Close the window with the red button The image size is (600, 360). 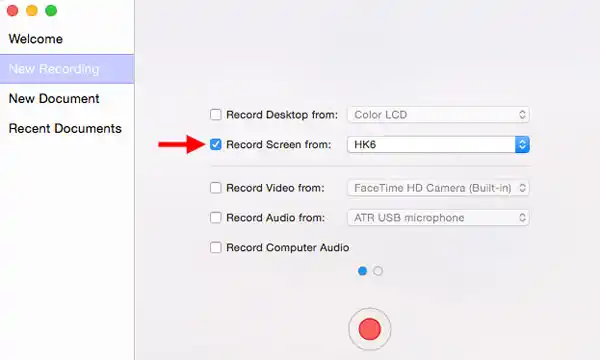click(12, 10)
